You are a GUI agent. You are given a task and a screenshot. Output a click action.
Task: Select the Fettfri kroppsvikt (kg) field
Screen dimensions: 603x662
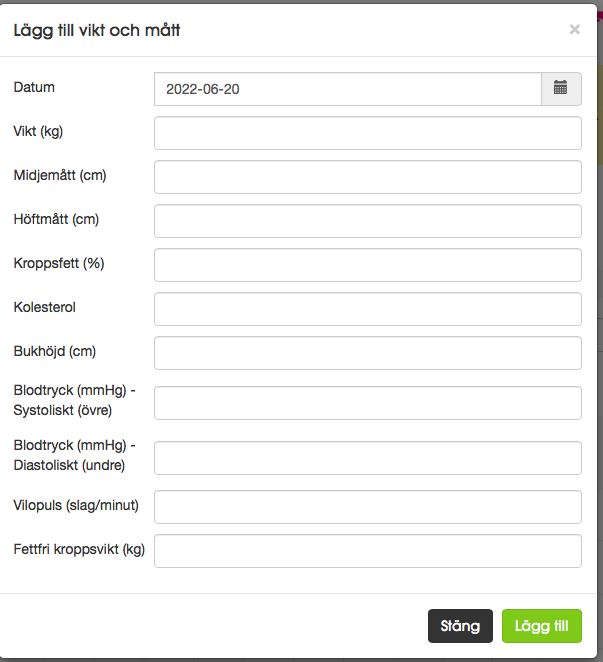[x=368, y=551]
